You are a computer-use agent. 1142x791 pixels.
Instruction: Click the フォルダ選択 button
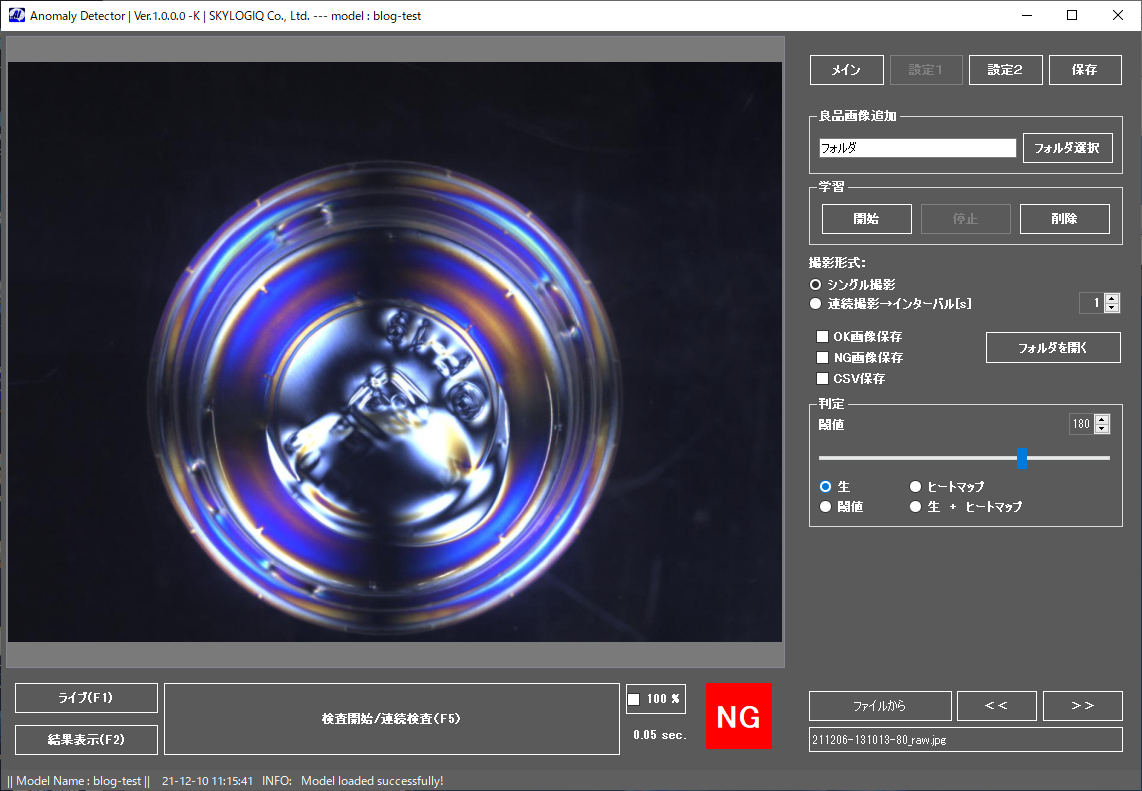point(1067,148)
